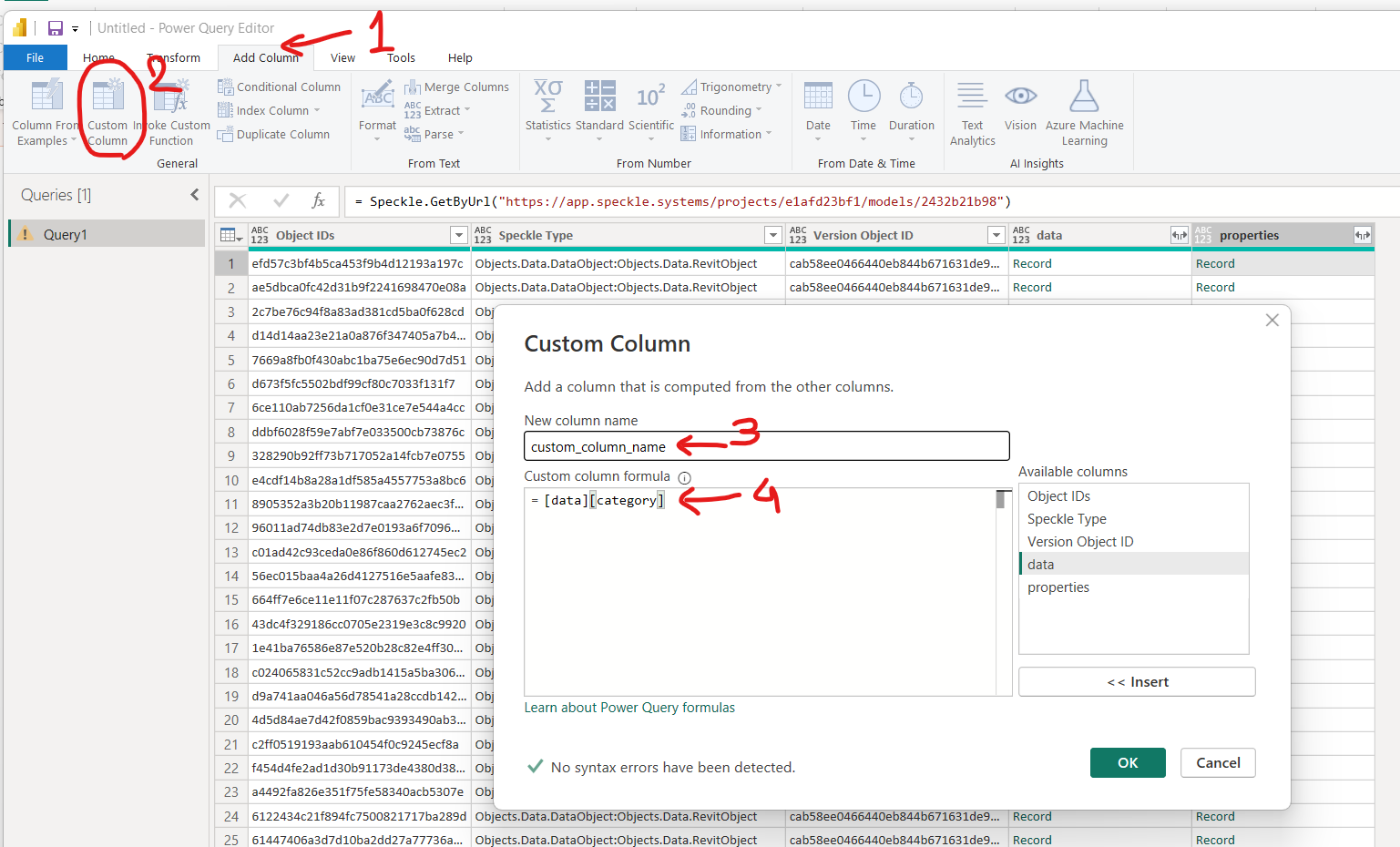This screenshot has width=1400, height=847.
Task: Click the Azure Machine Learning icon
Action: coord(1084,96)
